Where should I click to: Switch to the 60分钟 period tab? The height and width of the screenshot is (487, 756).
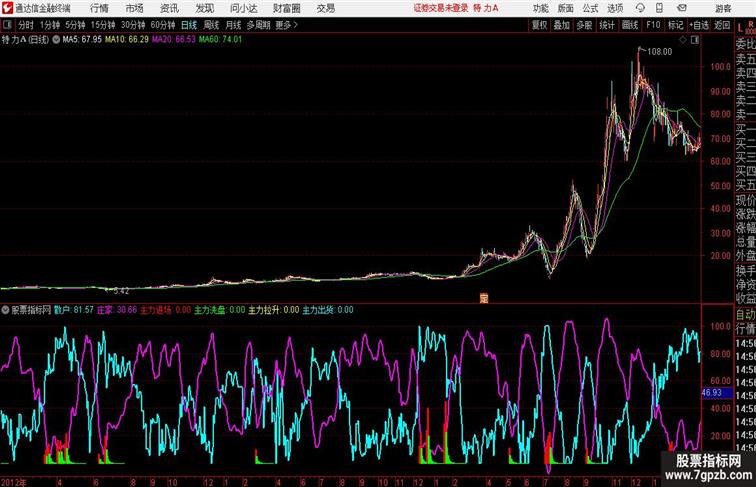(163, 25)
